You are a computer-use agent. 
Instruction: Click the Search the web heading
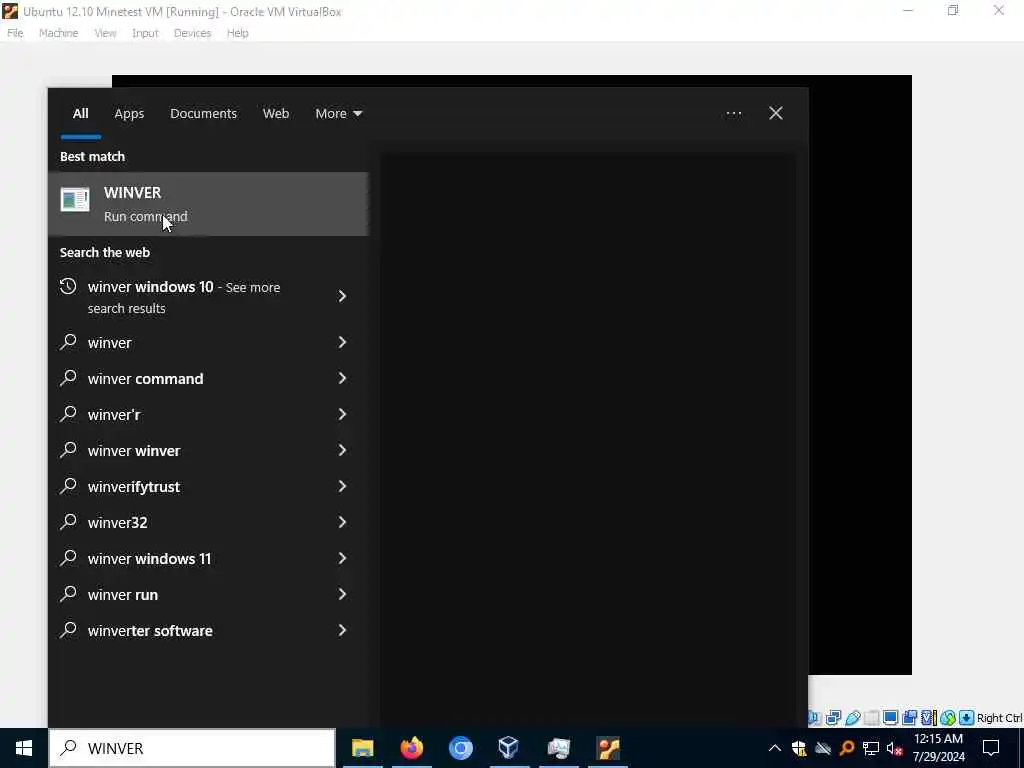[x=104, y=252]
